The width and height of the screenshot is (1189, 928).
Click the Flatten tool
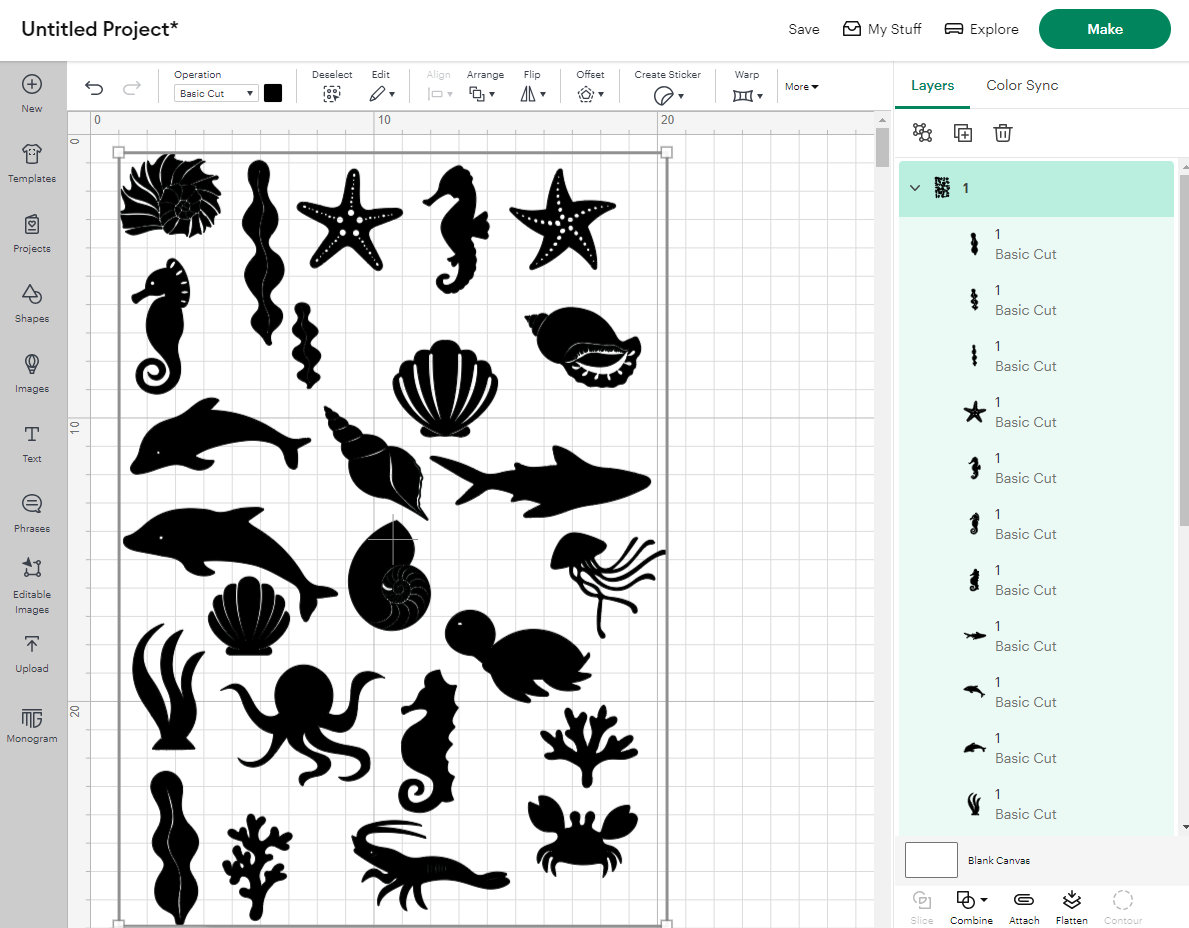pos(1071,907)
